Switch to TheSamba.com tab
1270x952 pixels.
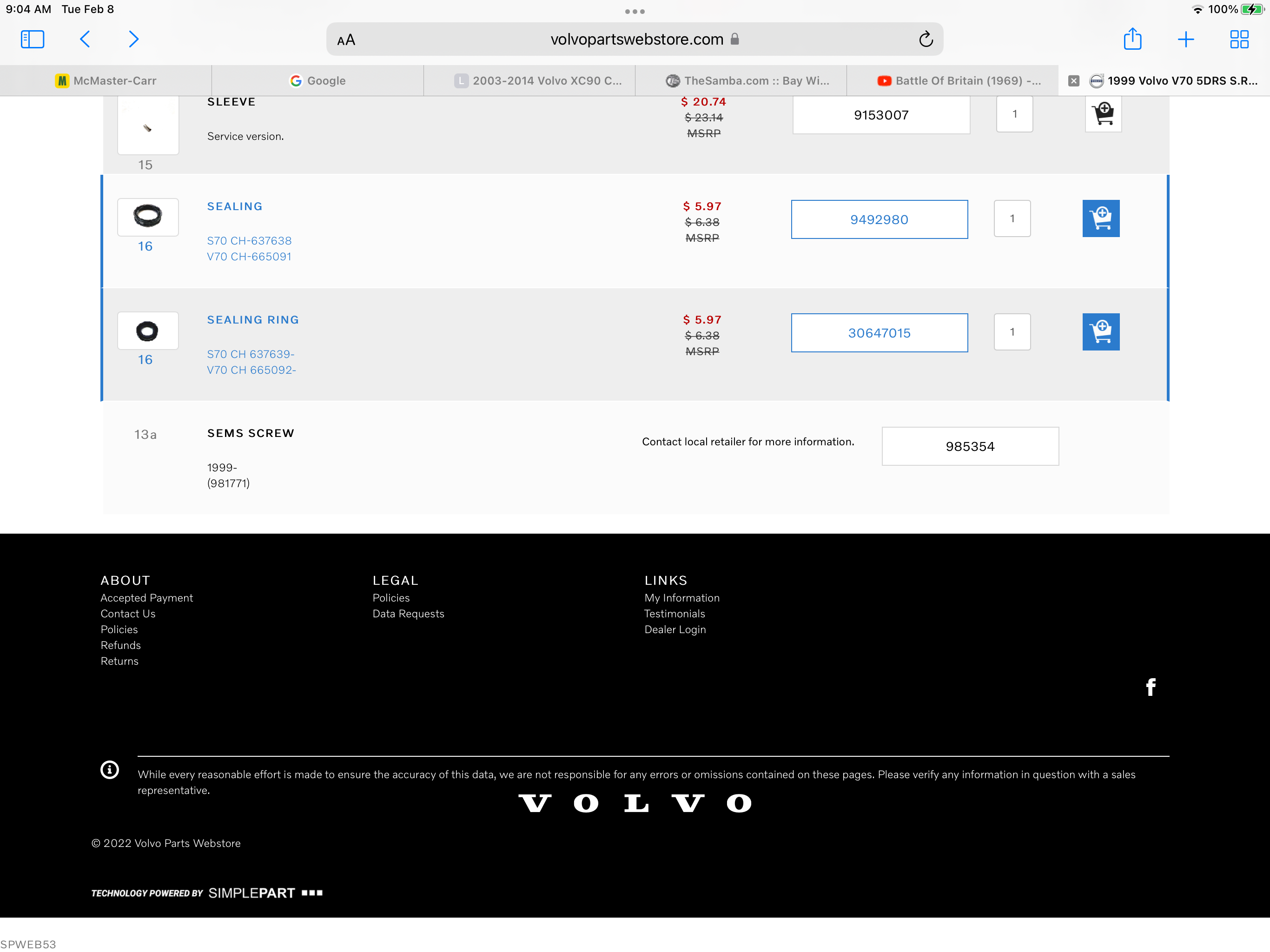(x=747, y=80)
